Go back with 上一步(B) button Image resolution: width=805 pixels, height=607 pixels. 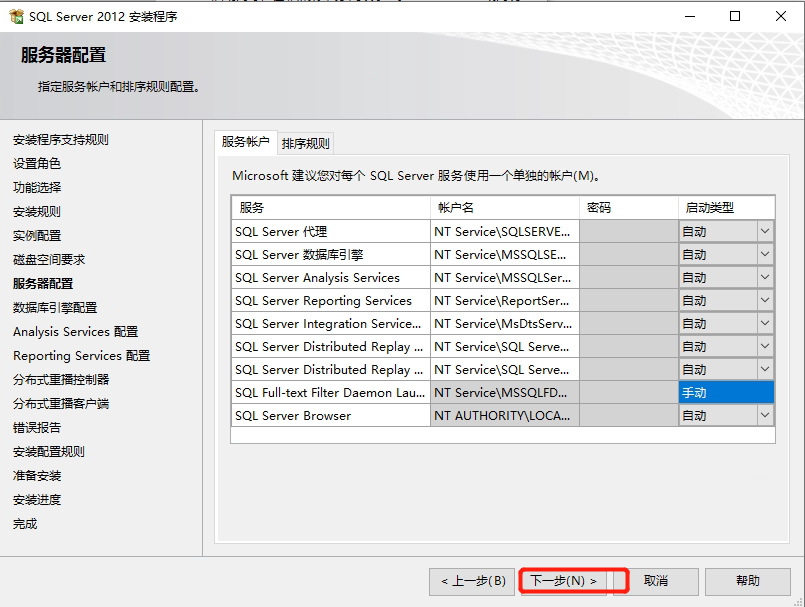pyautogui.click(x=472, y=581)
